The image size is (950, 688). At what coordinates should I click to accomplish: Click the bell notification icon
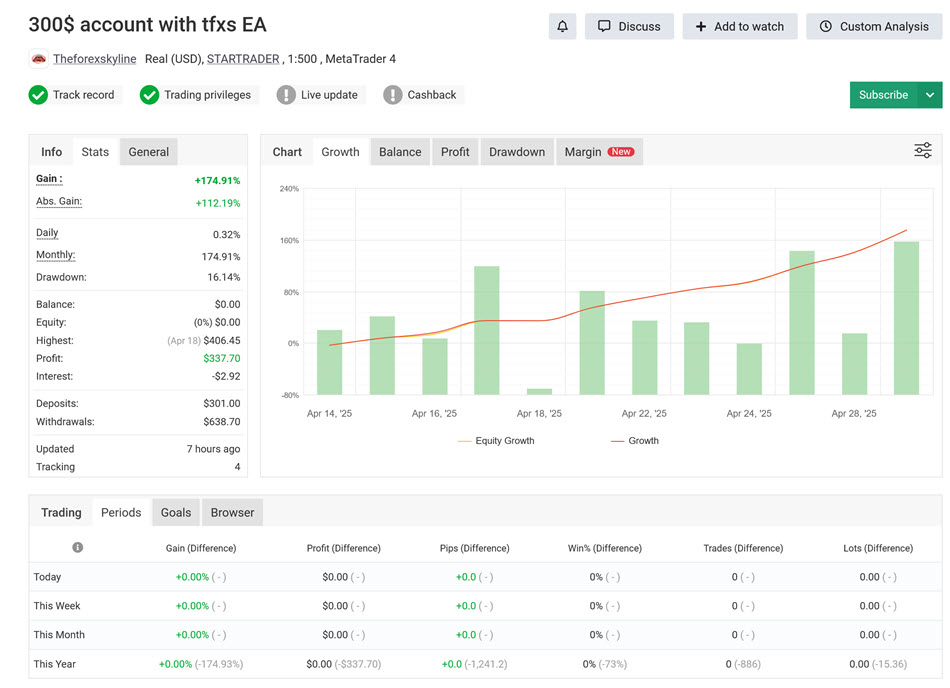(x=562, y=27)
